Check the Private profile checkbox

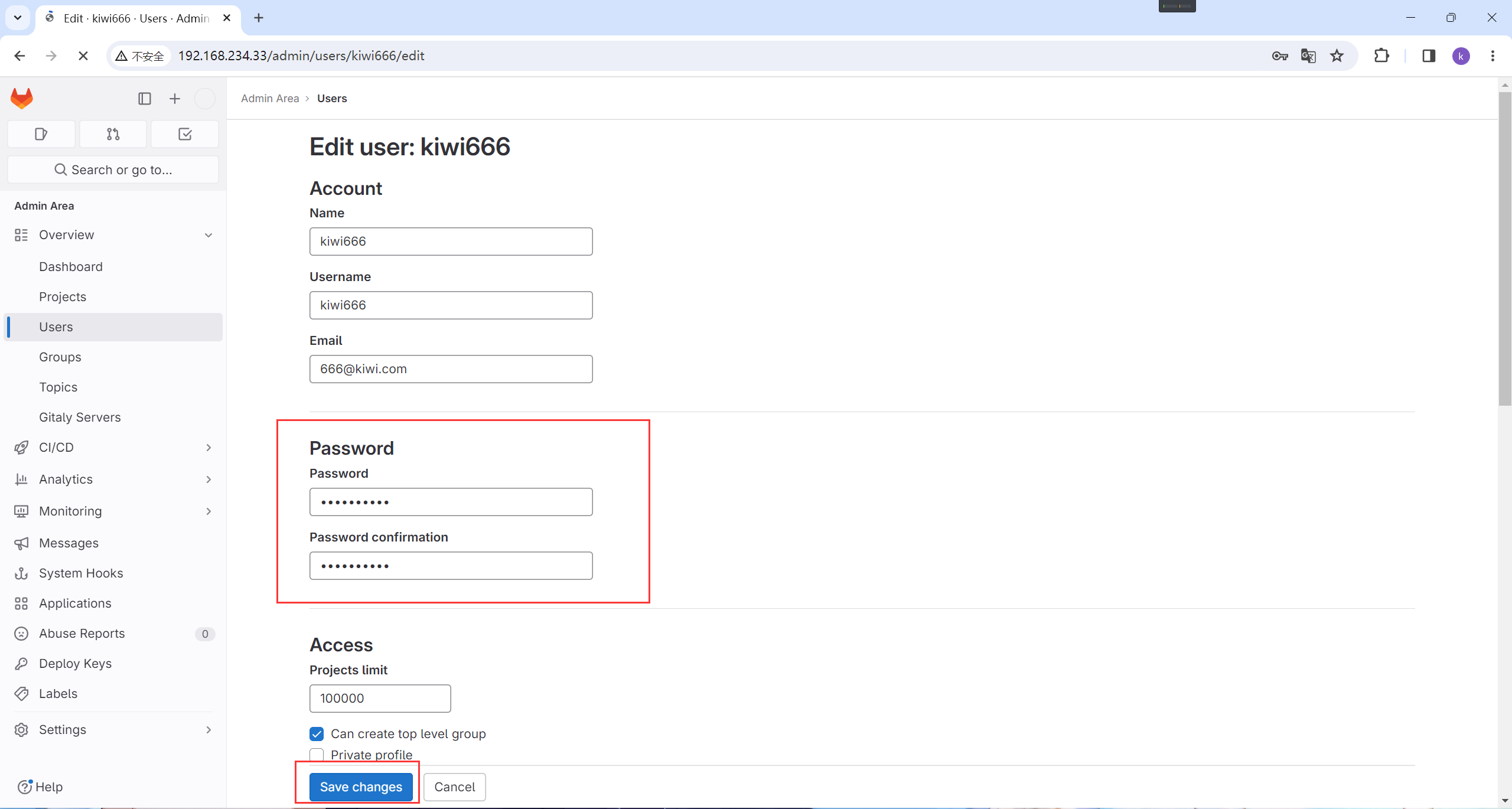(317, 755)
